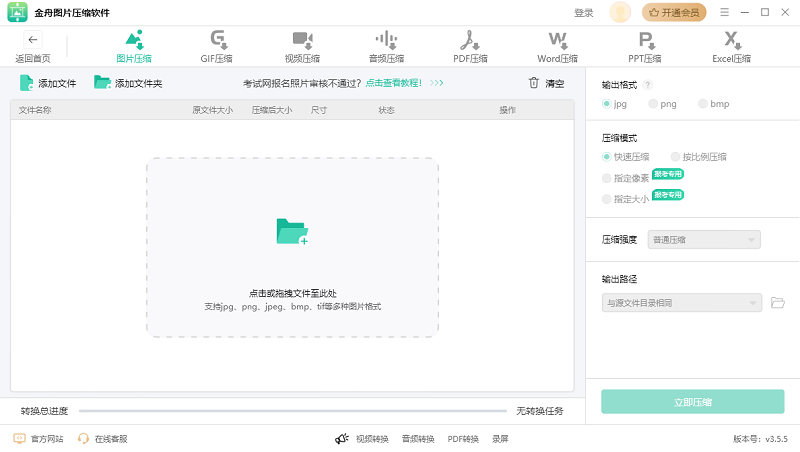Click the 清空 trash icon
The height and width of the screenshot is (452, 800).
tap(534, 83)
